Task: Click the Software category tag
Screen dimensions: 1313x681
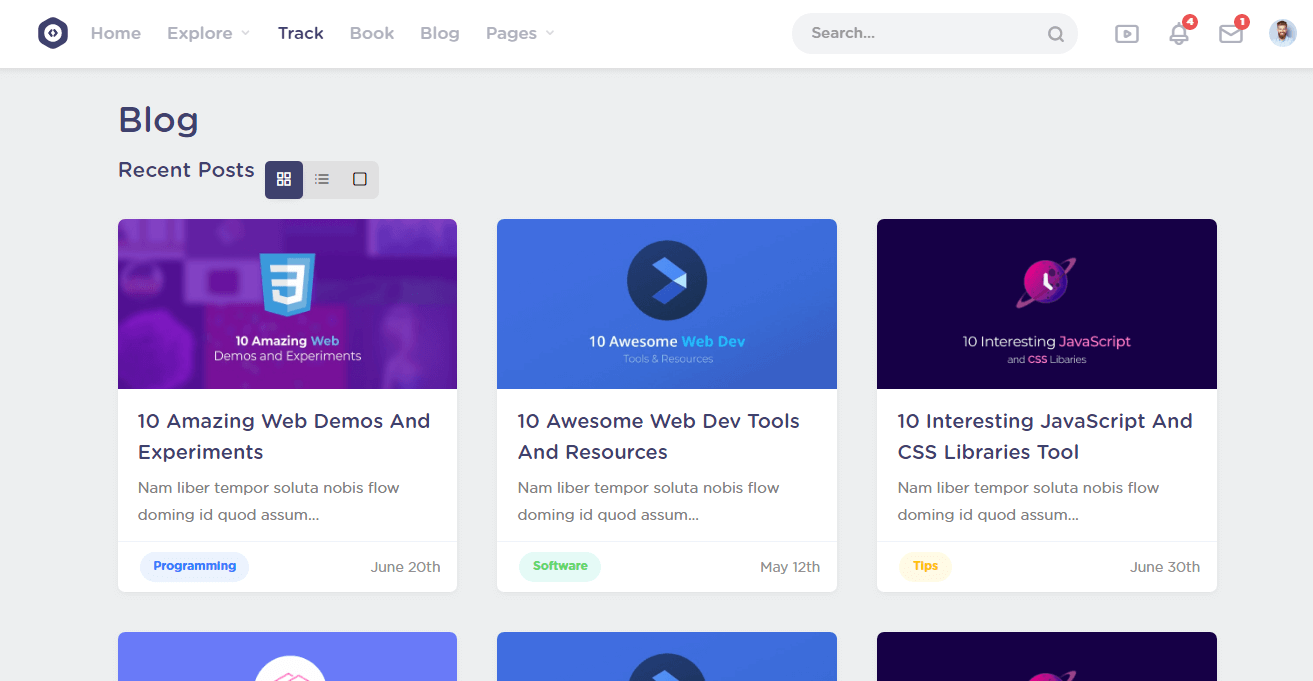Action: tap(560, 566)
